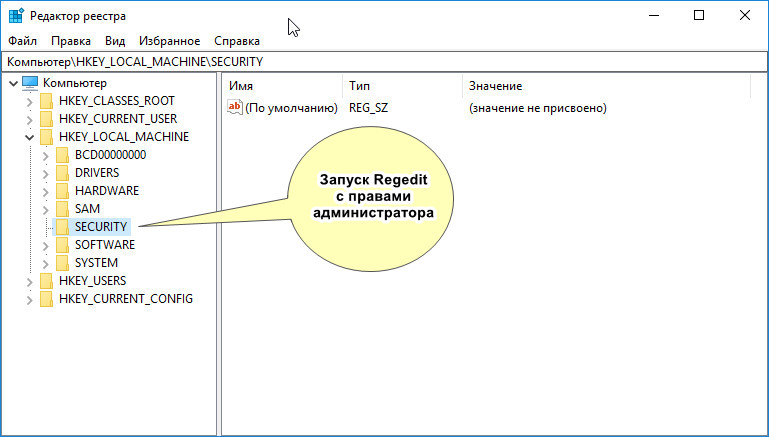Click the HKEY_CURRENT_CONFIG folder icon
Screen dimensions: 769x437
(46, 299)
